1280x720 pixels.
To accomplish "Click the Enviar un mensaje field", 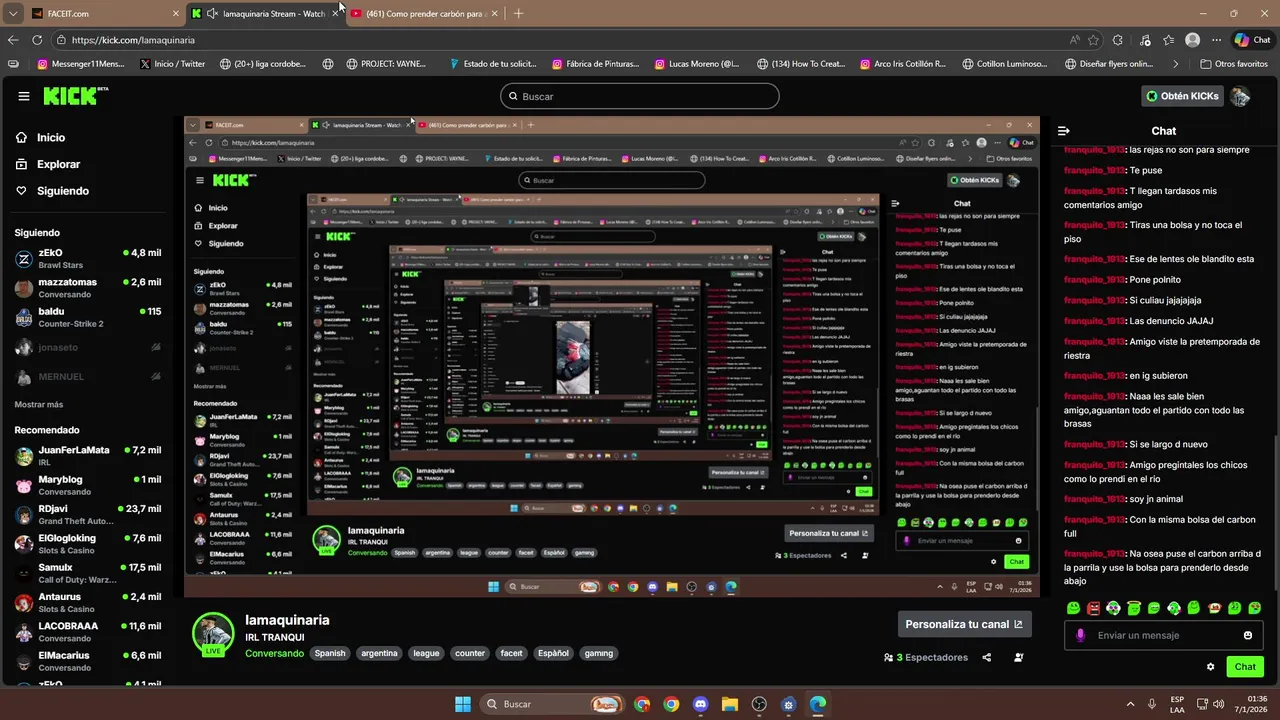I will click(1166, 635).
